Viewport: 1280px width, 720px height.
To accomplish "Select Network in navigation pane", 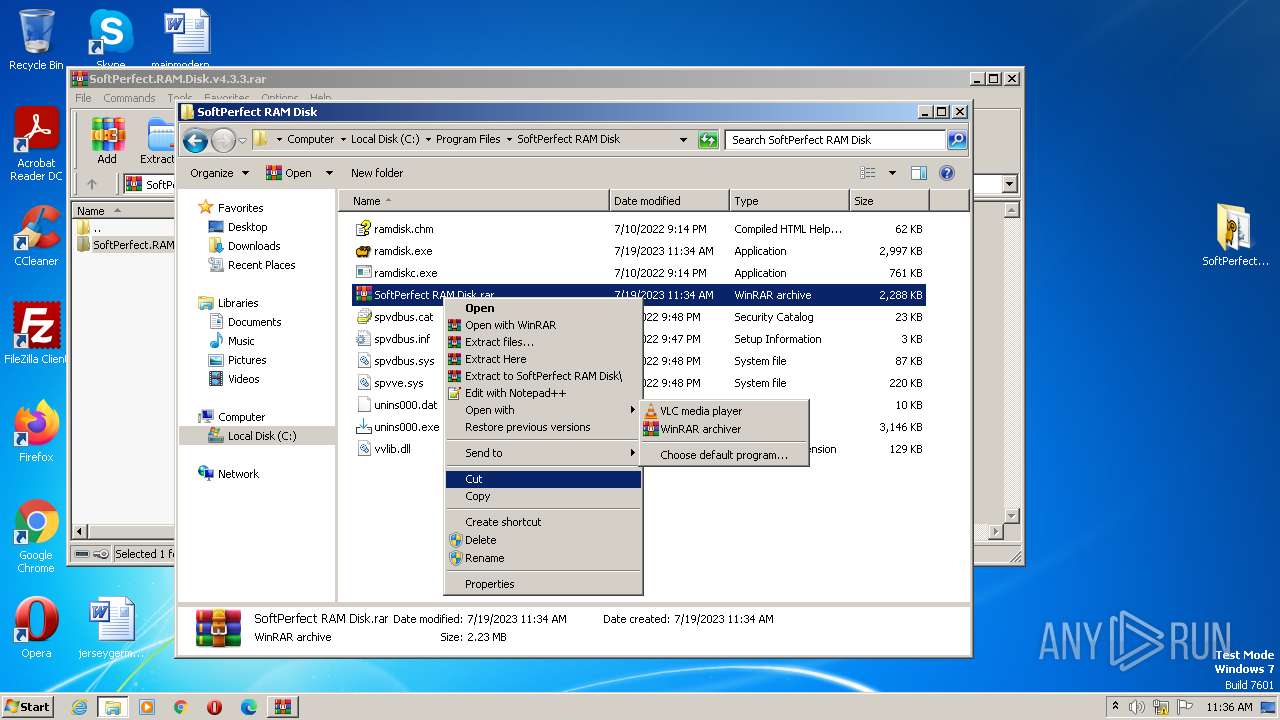I will [238, 474].
